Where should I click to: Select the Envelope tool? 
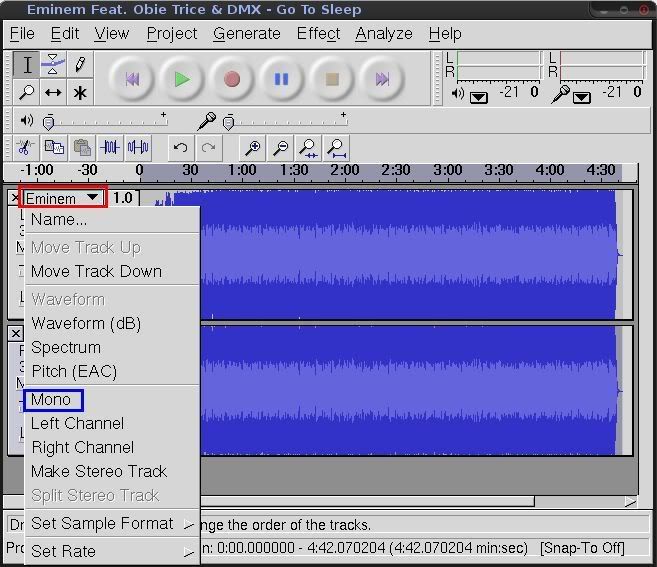point(53,65)
